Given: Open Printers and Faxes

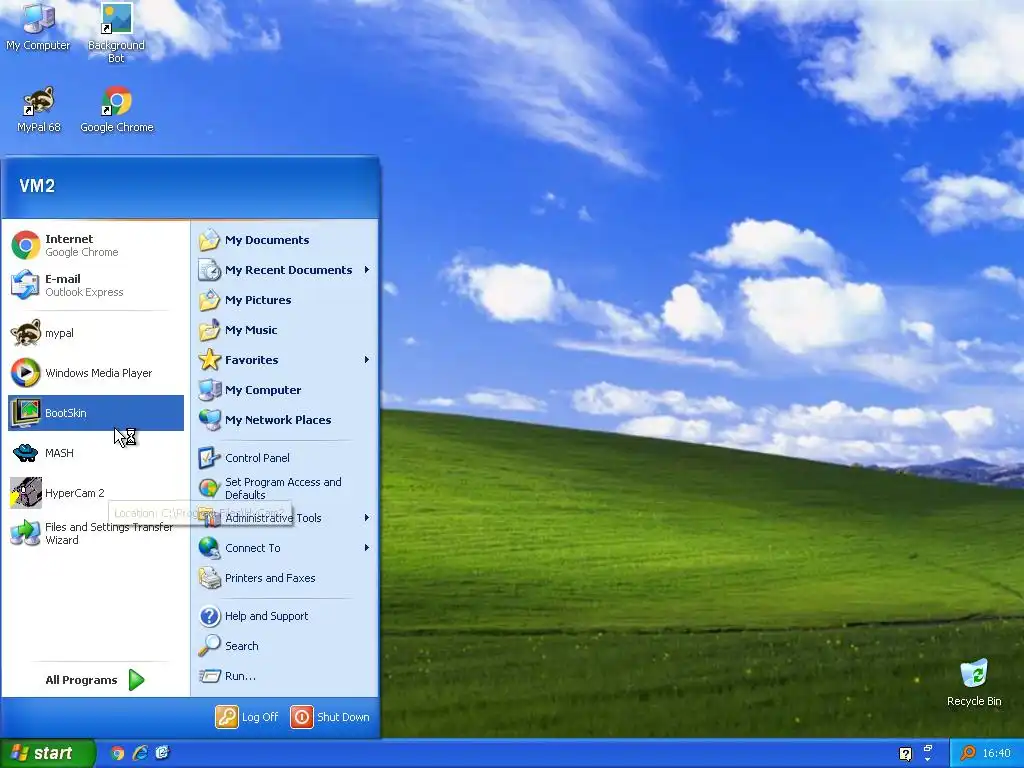Looking at the screenshot, I should 285,578.
